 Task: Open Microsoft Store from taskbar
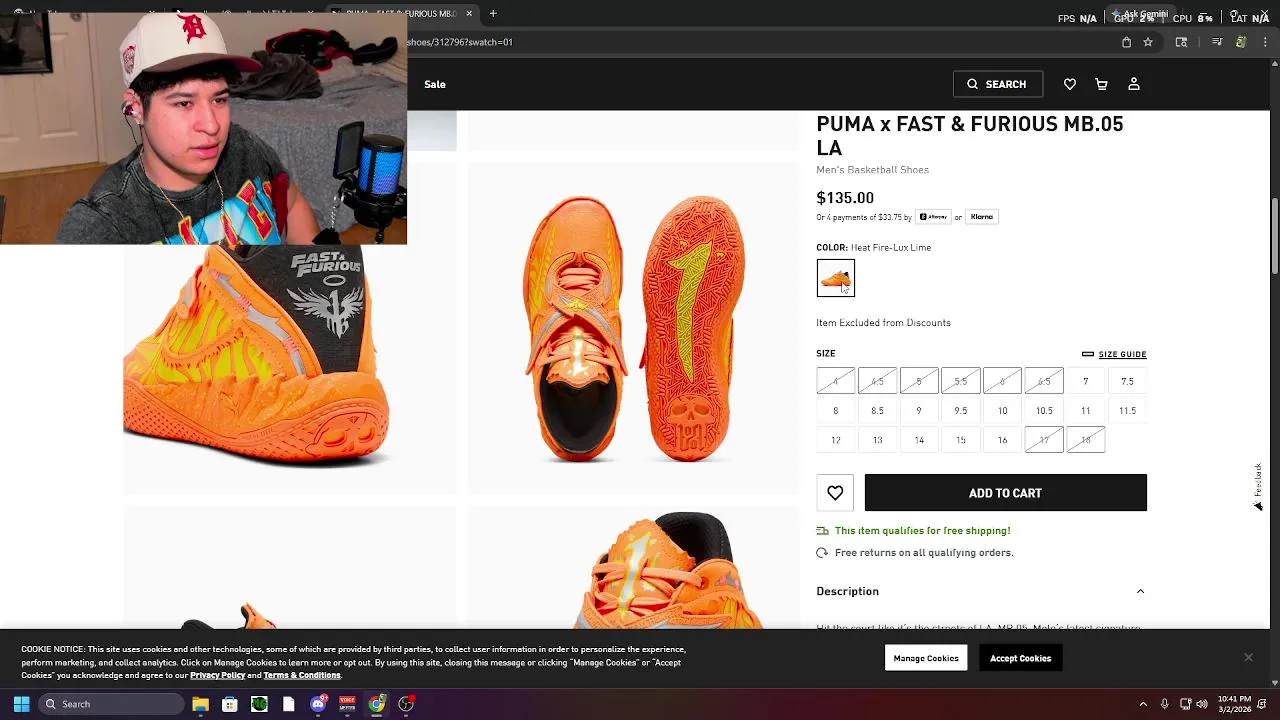[x=229, y=704]
